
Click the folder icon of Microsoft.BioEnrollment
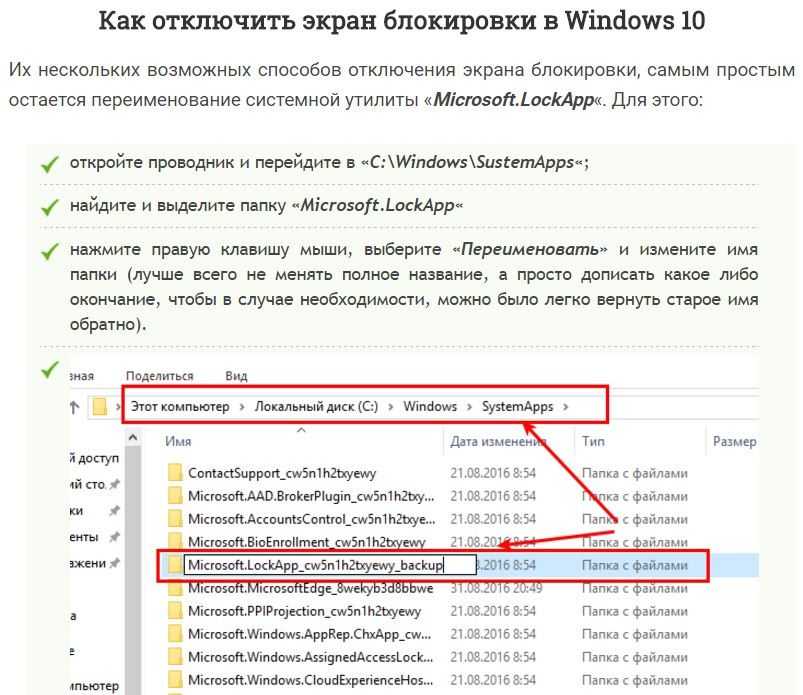pyautogui.click(x=175, y=541)
